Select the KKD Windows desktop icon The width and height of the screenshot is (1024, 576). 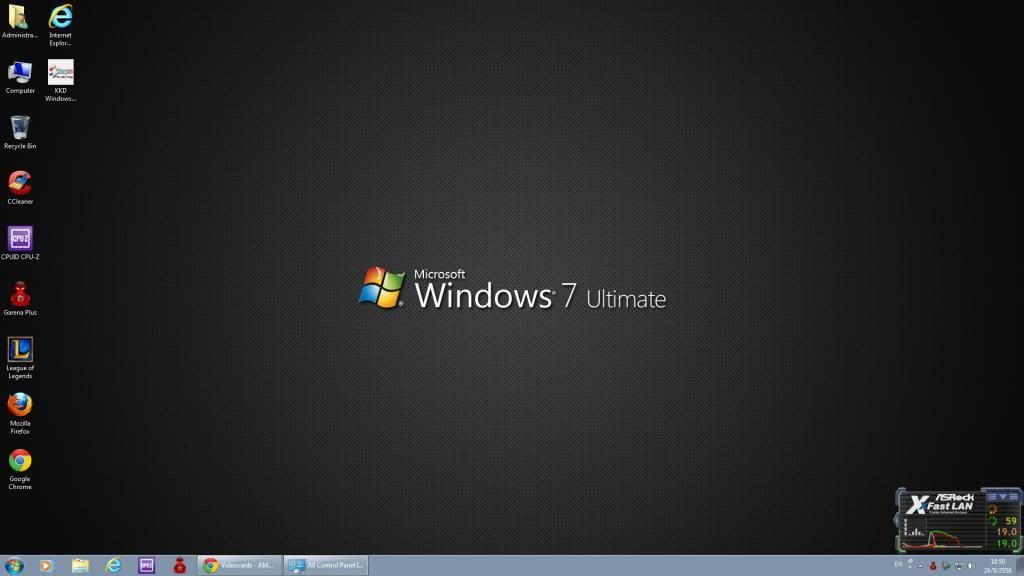tap(60, 81)
